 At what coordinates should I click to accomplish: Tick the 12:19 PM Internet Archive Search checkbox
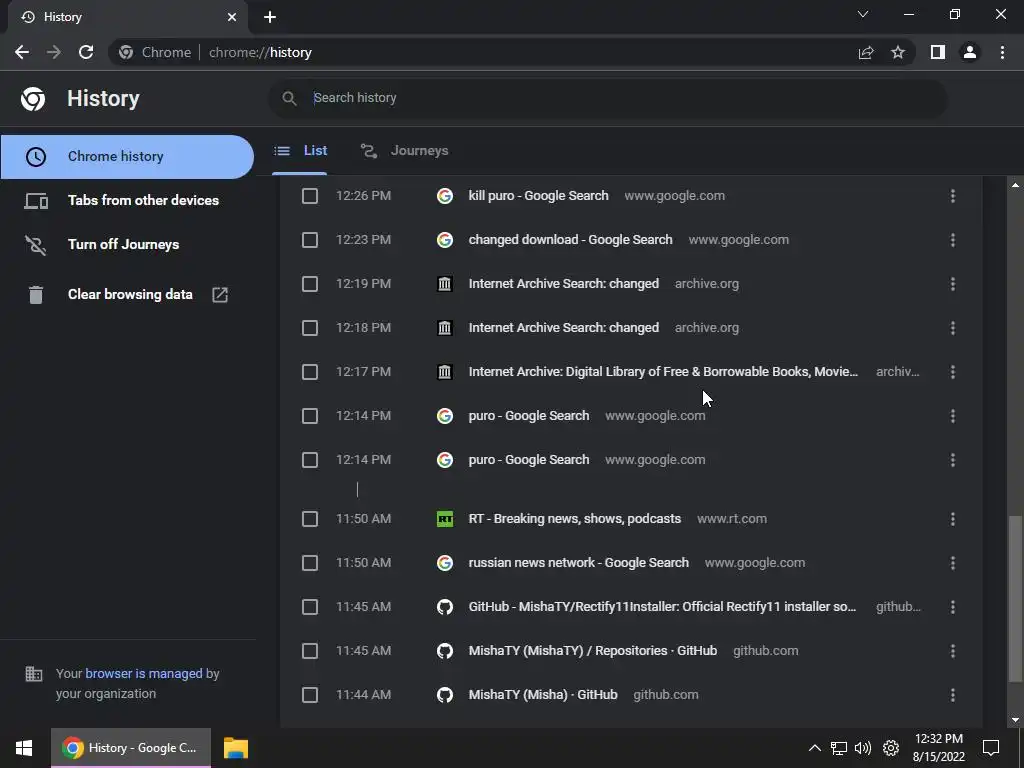(x=310, y=284)
